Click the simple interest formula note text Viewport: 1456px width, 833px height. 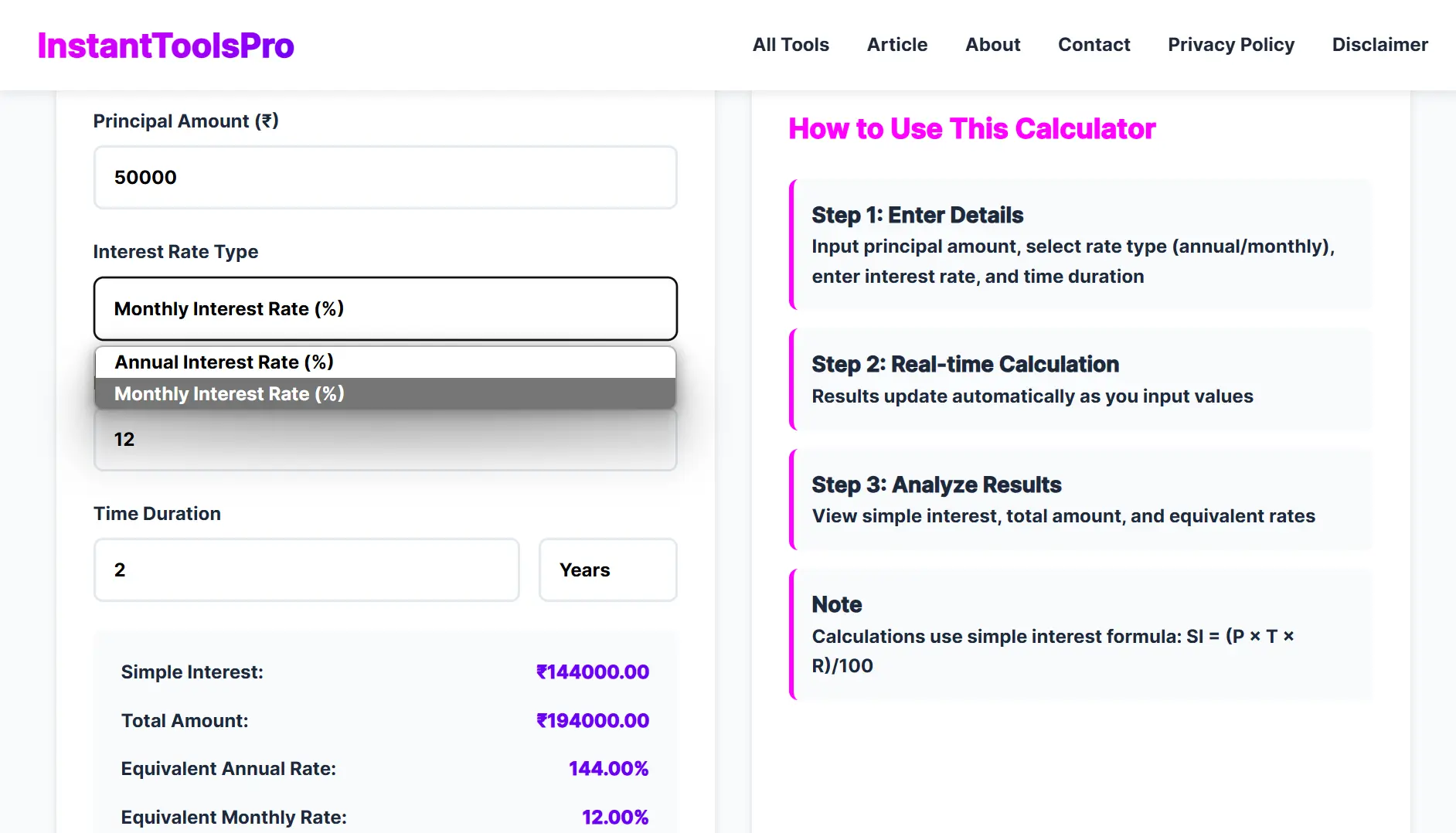click(1053, 651)
